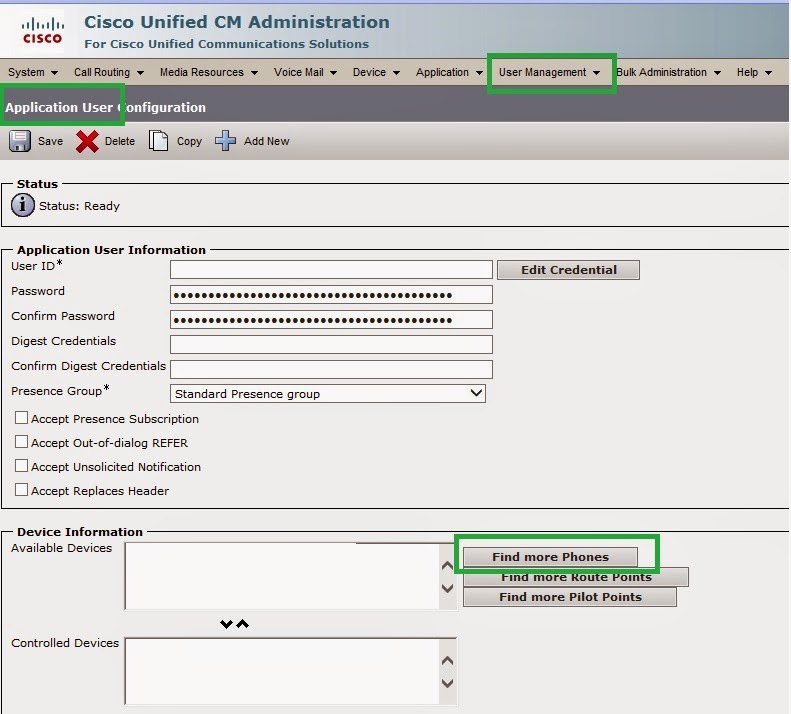Viewport: 791px width, 714px height.
Task: Open the Presence Group dropdown
Action: pos(328,394)
